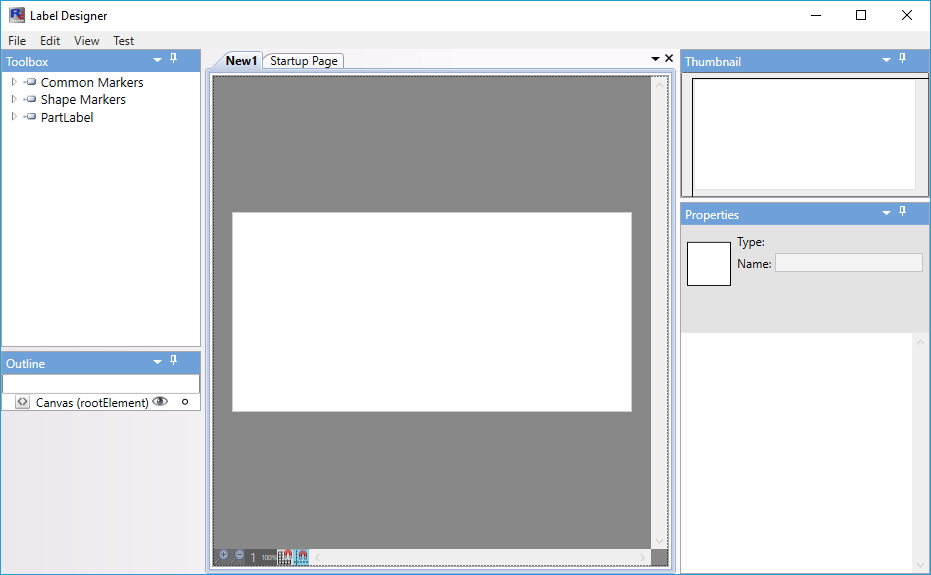
Task: Click the Canvas element type icon in Outline
Action: click(23, 402)
